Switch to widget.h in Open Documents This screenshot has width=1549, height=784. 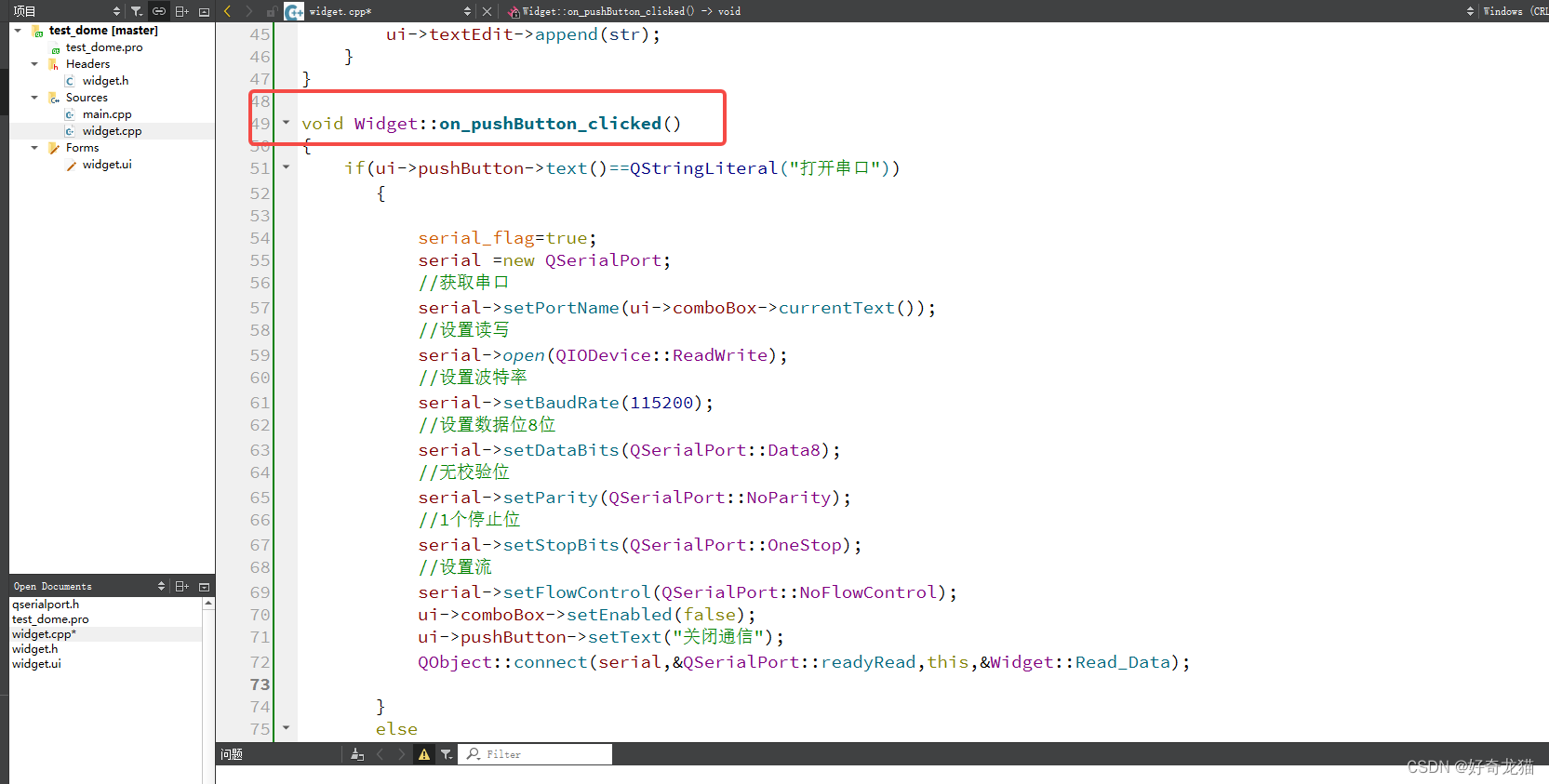click(x=34, y=649)
